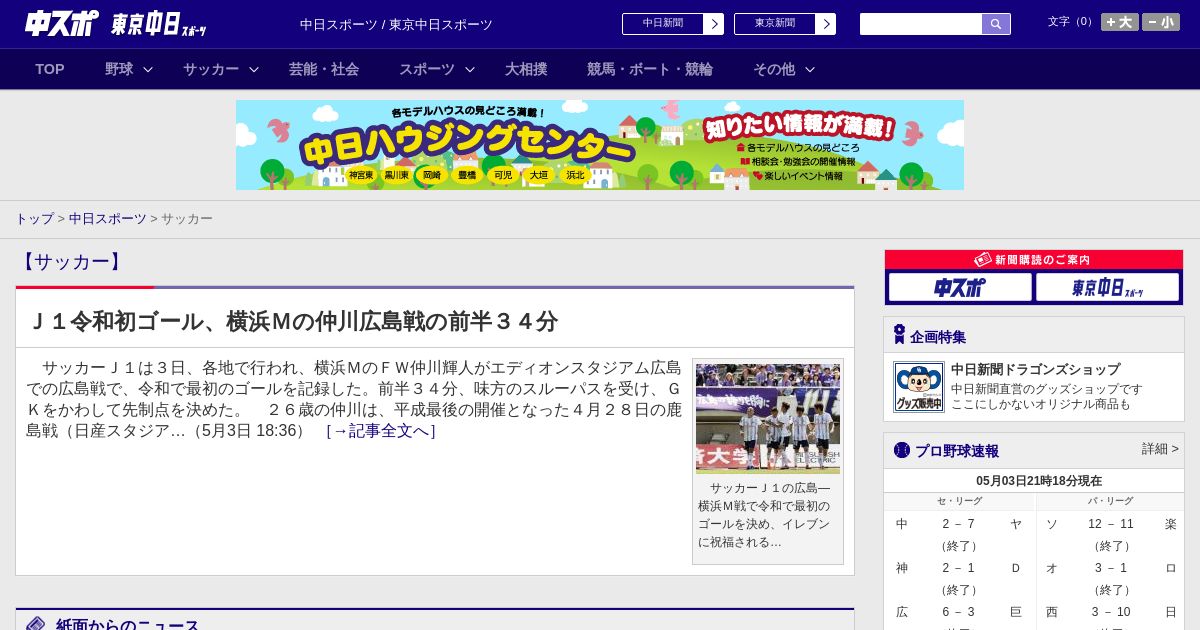Click the 05月03日21時18分現在 timestamp
The width and height of the screenshot is (1200, 630).
1039,481
